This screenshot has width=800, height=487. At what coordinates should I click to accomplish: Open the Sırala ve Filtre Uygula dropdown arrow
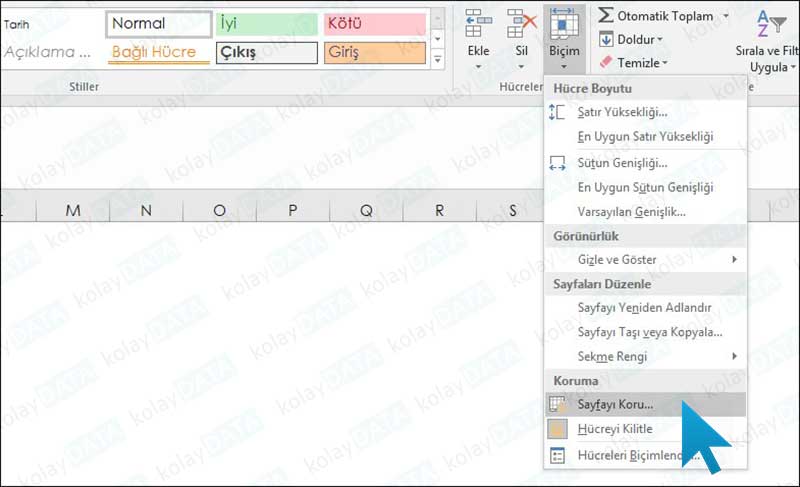(793, 67)
